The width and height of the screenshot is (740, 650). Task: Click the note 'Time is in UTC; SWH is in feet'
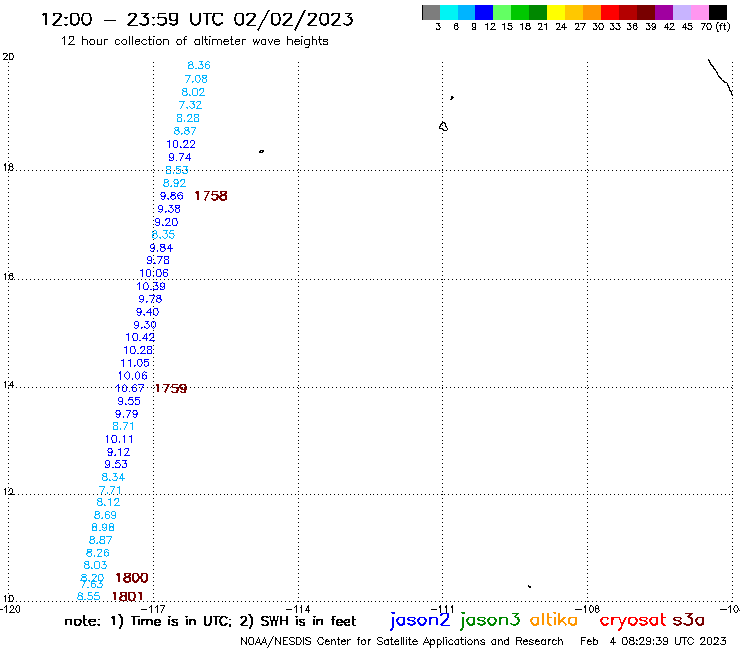tap(210, 621)
